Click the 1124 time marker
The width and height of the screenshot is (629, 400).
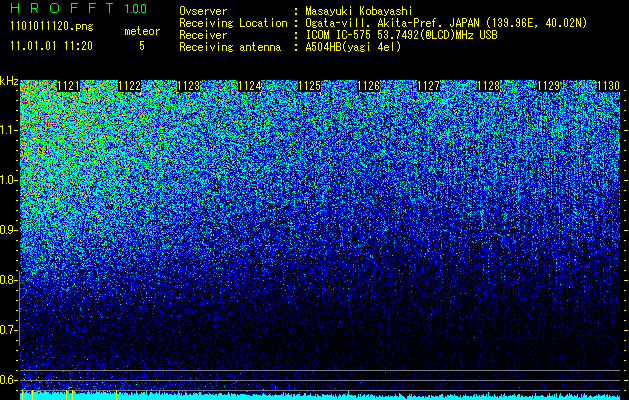[x=250, y=86]
